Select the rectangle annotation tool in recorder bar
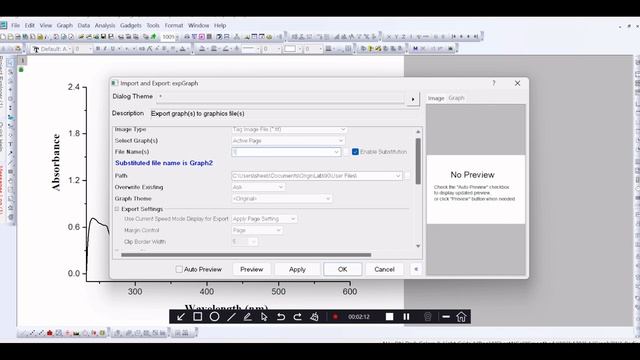 (x=198, y=317)
